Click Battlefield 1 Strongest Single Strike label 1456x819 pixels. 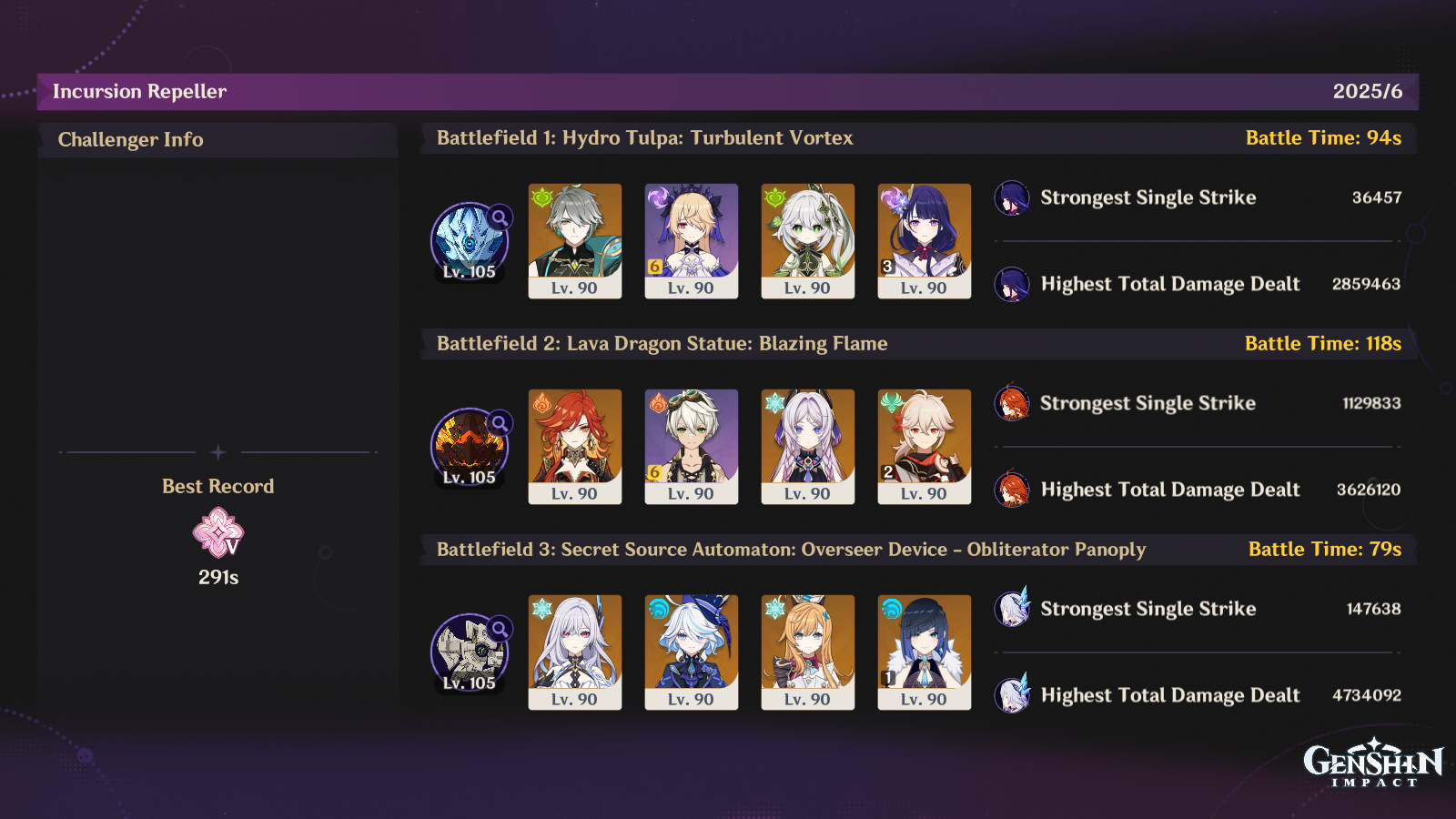pyautogui.click(x=1148, y=197)
